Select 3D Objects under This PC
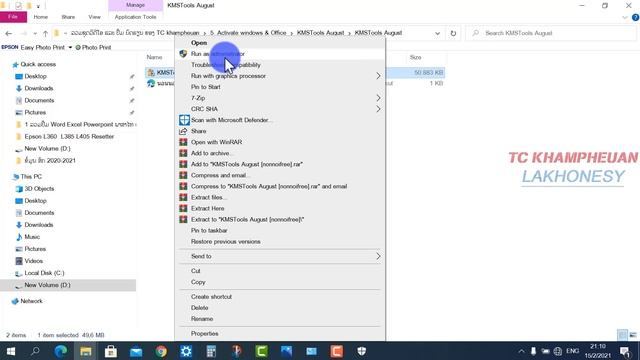 (x=39, y=189)
